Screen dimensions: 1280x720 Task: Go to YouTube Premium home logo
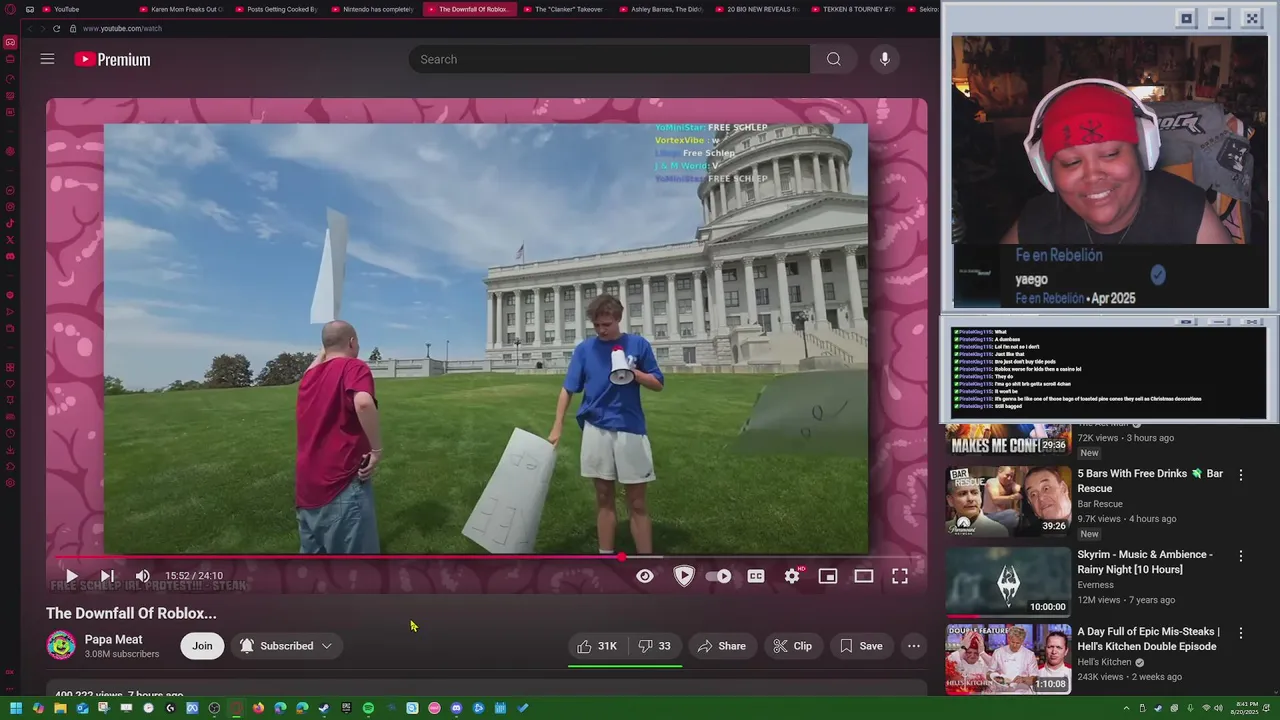(x=112, y=60)
